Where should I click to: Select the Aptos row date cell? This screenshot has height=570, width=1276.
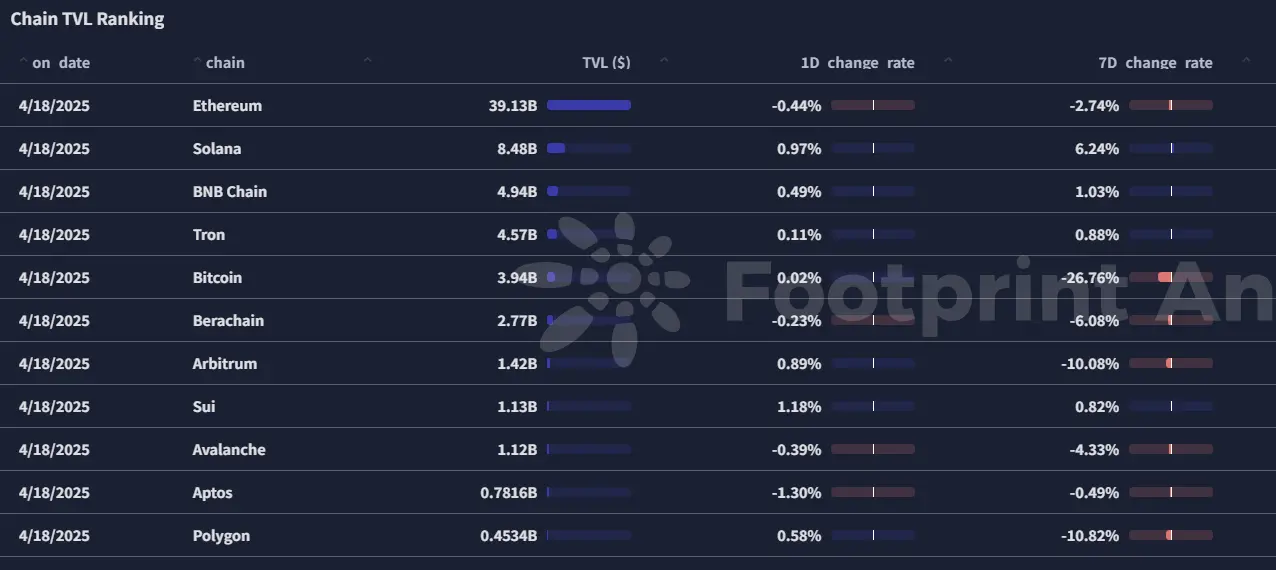(54, 493)
